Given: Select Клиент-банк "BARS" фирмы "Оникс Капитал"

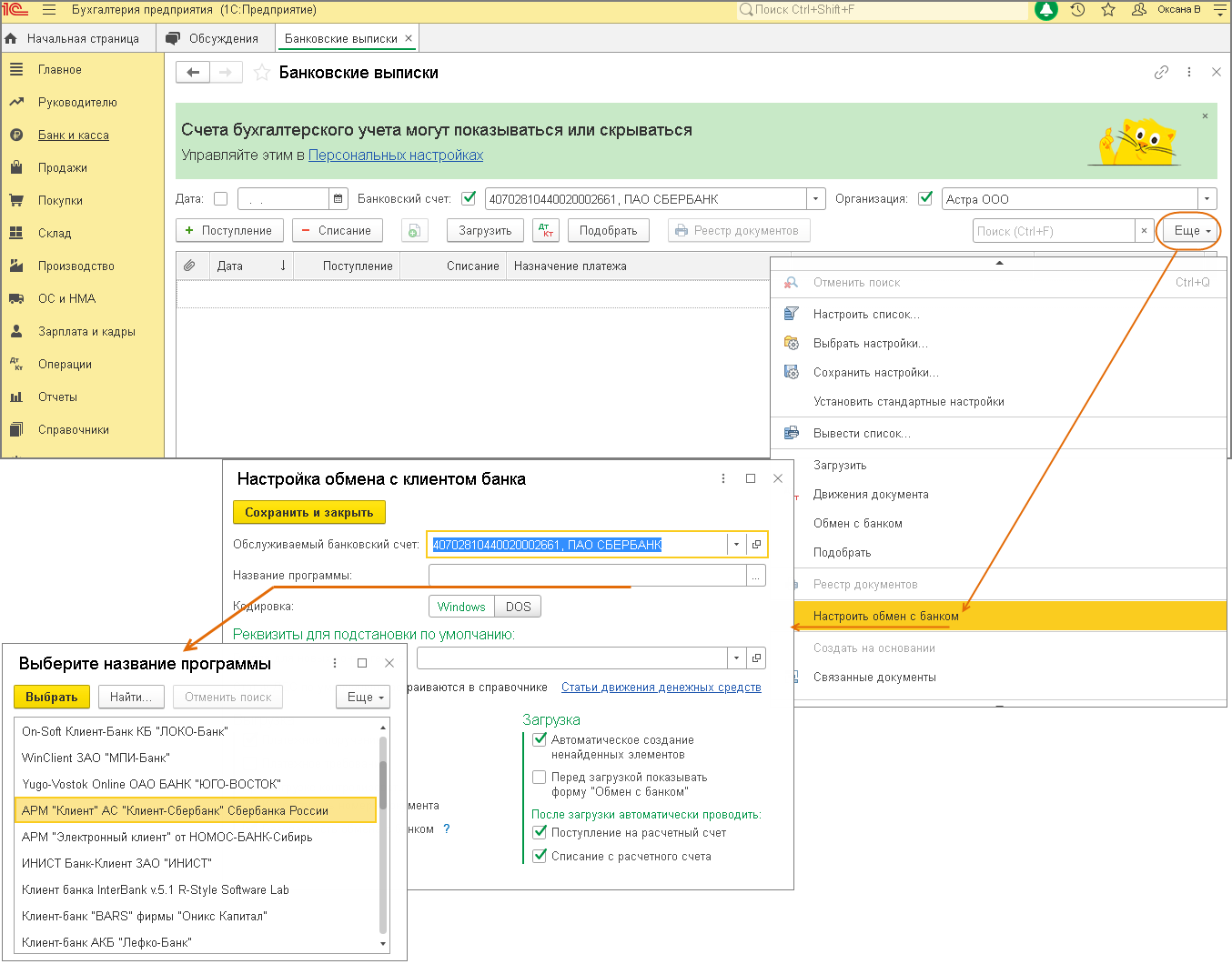Looking at the screenshot, I should click(196, 916).
